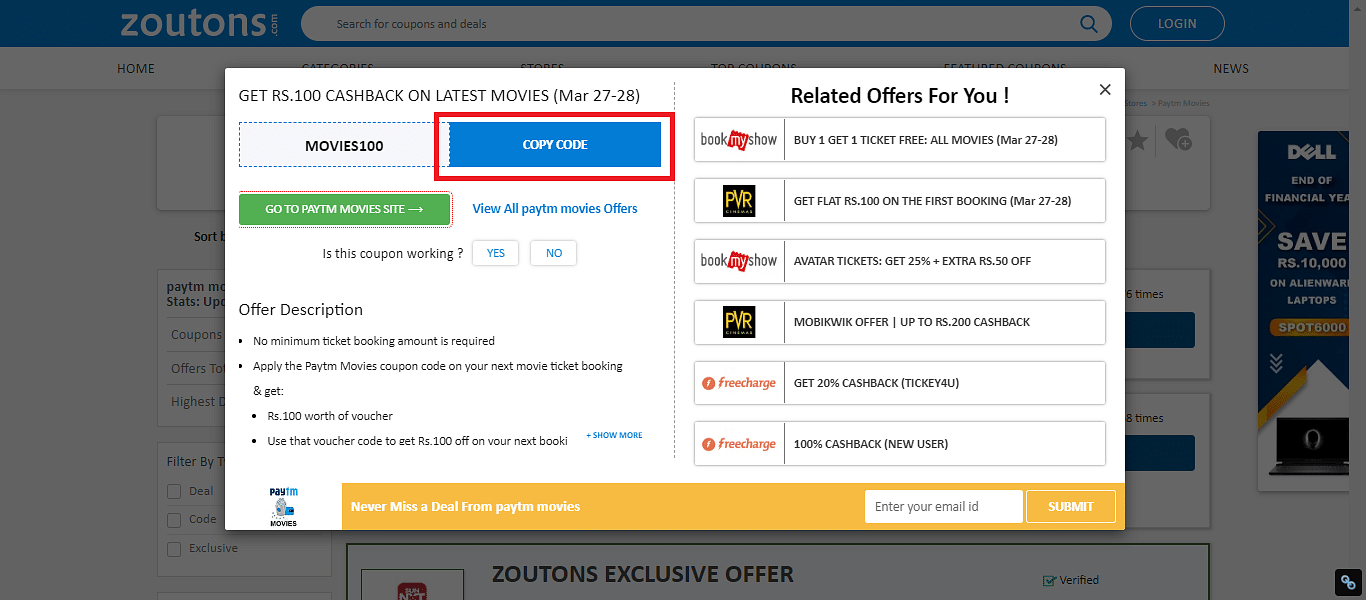The image size is (1366, 600).
Task: Select the MOVIES100 coupon code box
Action: (x=344, y=145)
